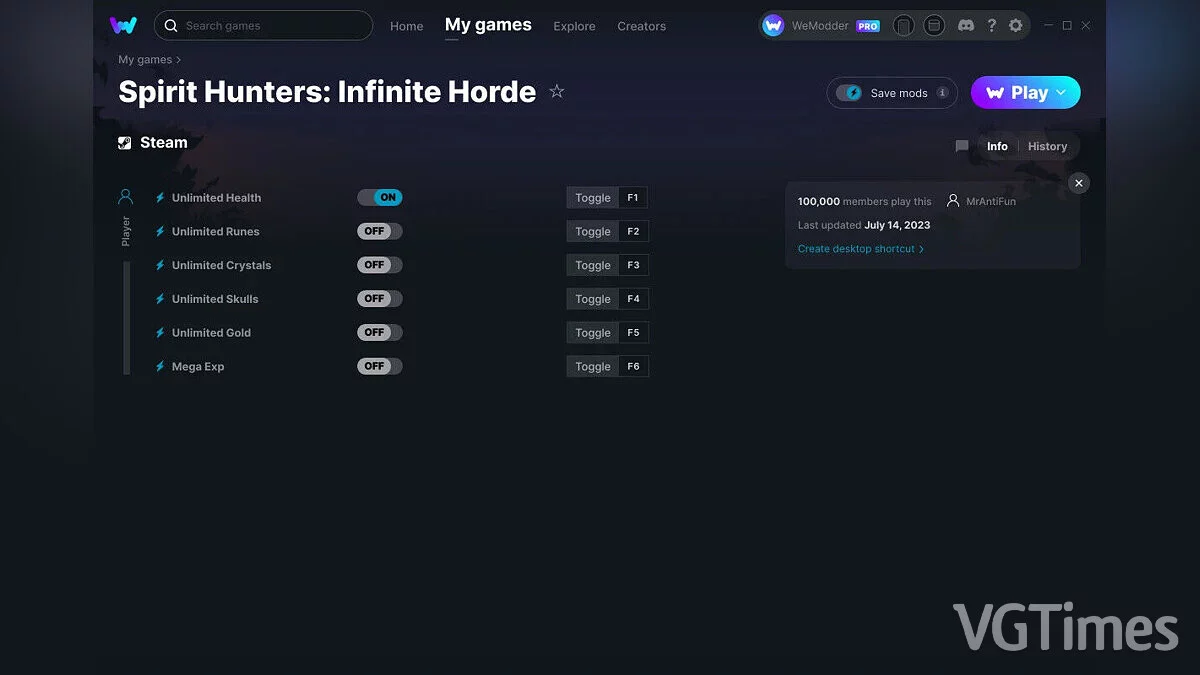Image resolution: width=1200 pixels, height=675 pixels.
Task: Click F6 hotkey box
Action: (x=633, y=366)
